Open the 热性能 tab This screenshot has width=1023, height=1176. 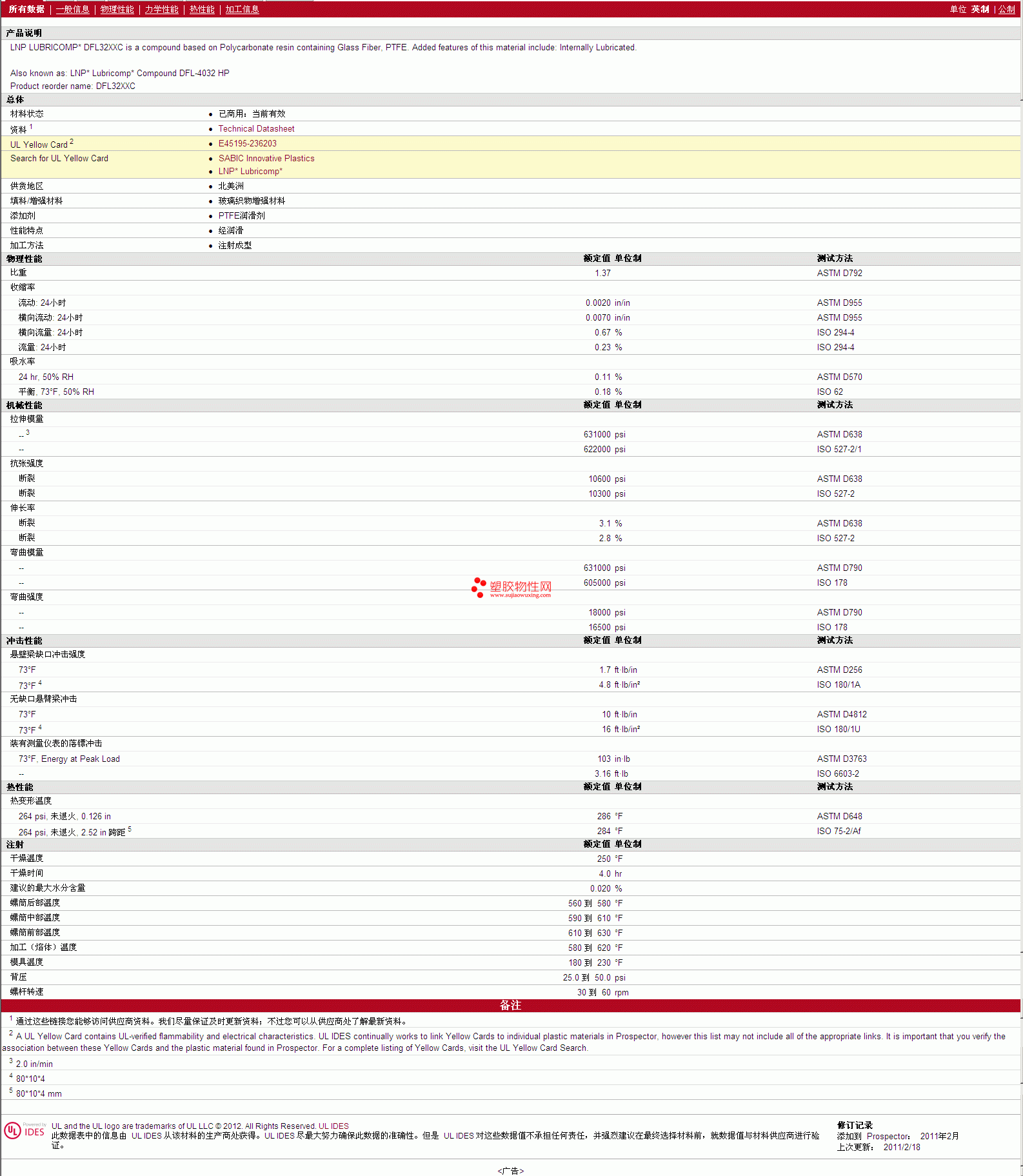click(x=202, y=9)
